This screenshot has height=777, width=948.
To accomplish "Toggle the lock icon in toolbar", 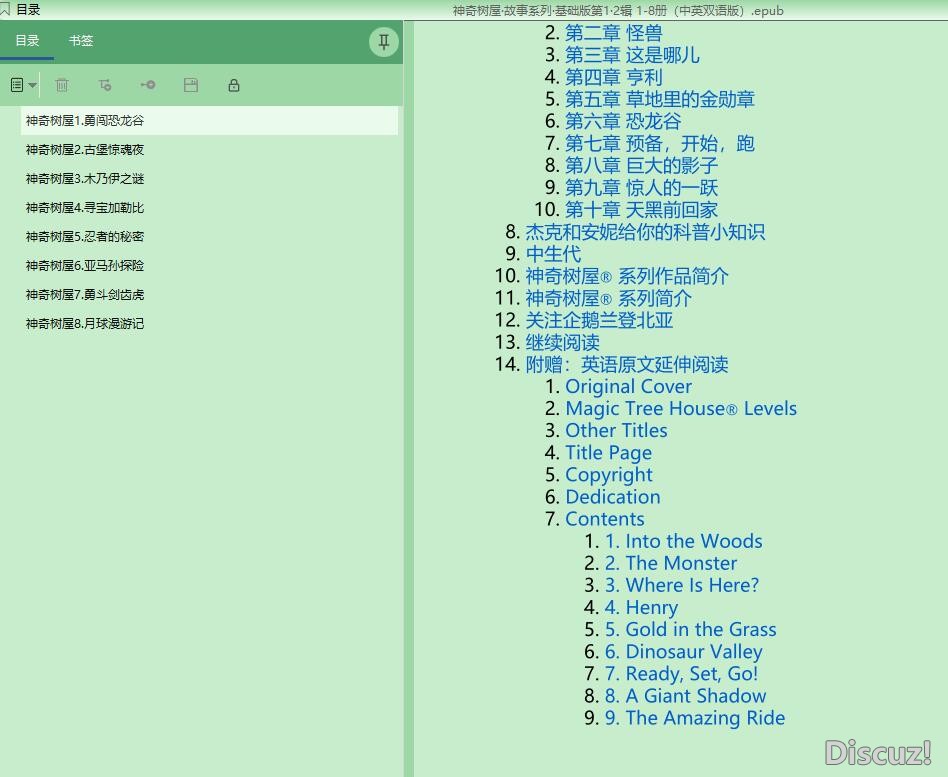I will point(234,85).
